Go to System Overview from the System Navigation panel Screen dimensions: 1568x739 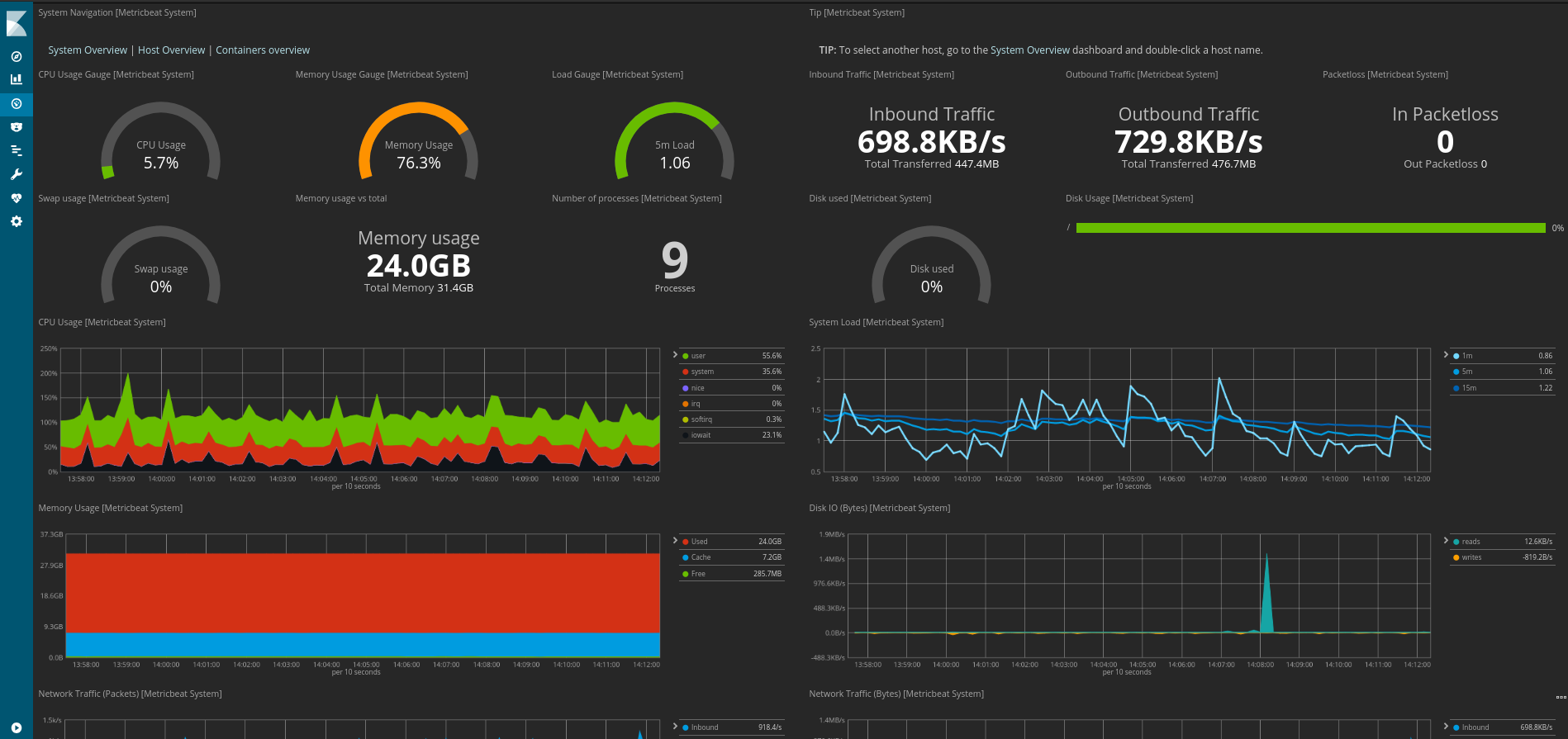click(88, 50)
